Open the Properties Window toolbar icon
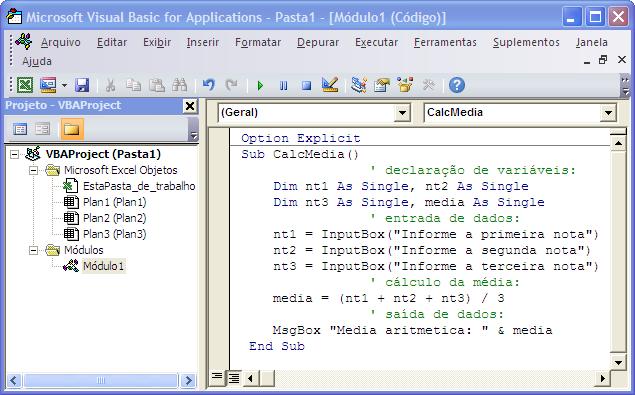The width and height of the screenshot is (635, 395). (382, 85)
